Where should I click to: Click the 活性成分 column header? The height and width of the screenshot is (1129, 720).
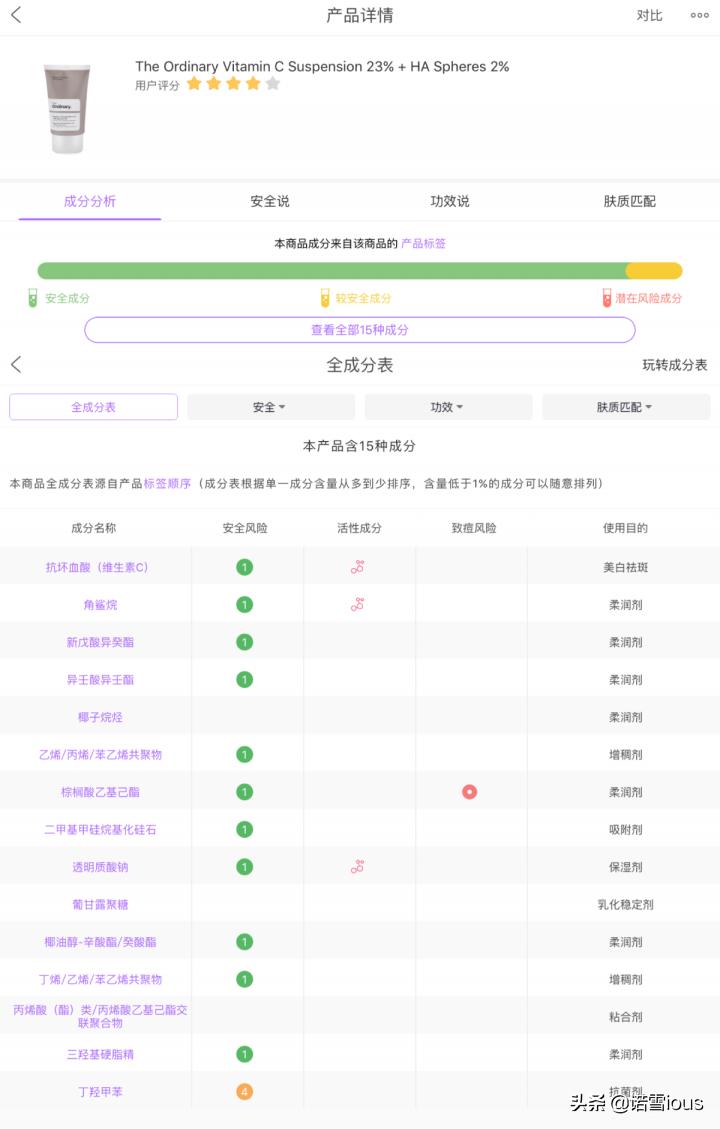[x=359, y=528]
